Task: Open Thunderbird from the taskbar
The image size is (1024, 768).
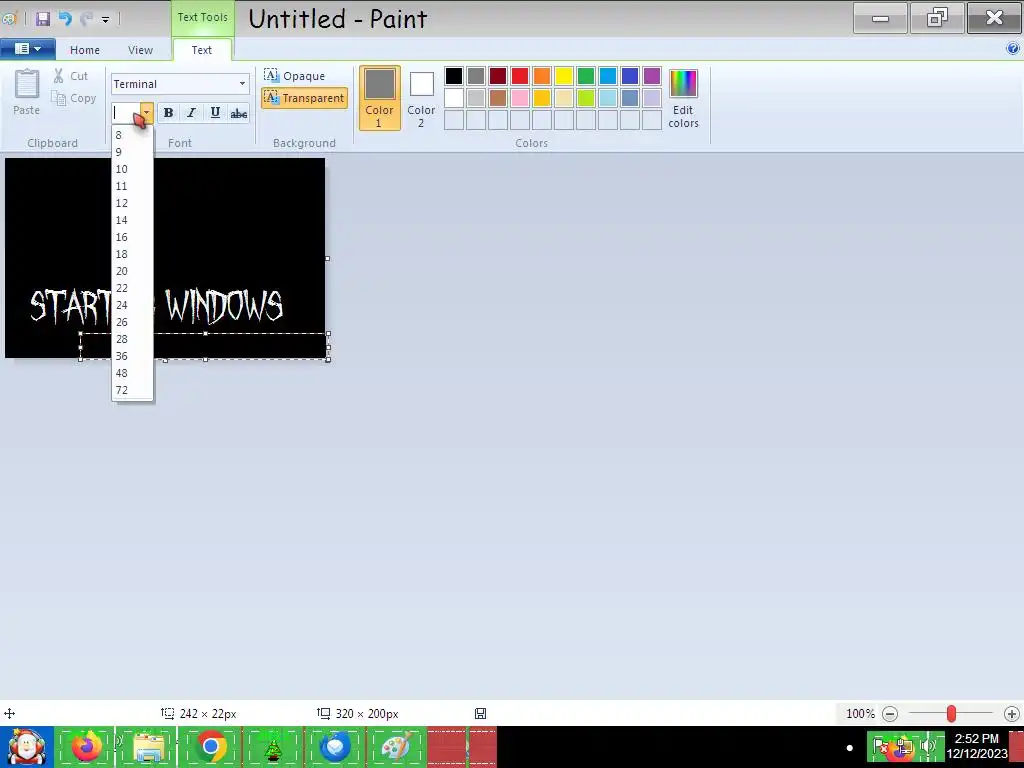Action: click(x=335, y=746)
